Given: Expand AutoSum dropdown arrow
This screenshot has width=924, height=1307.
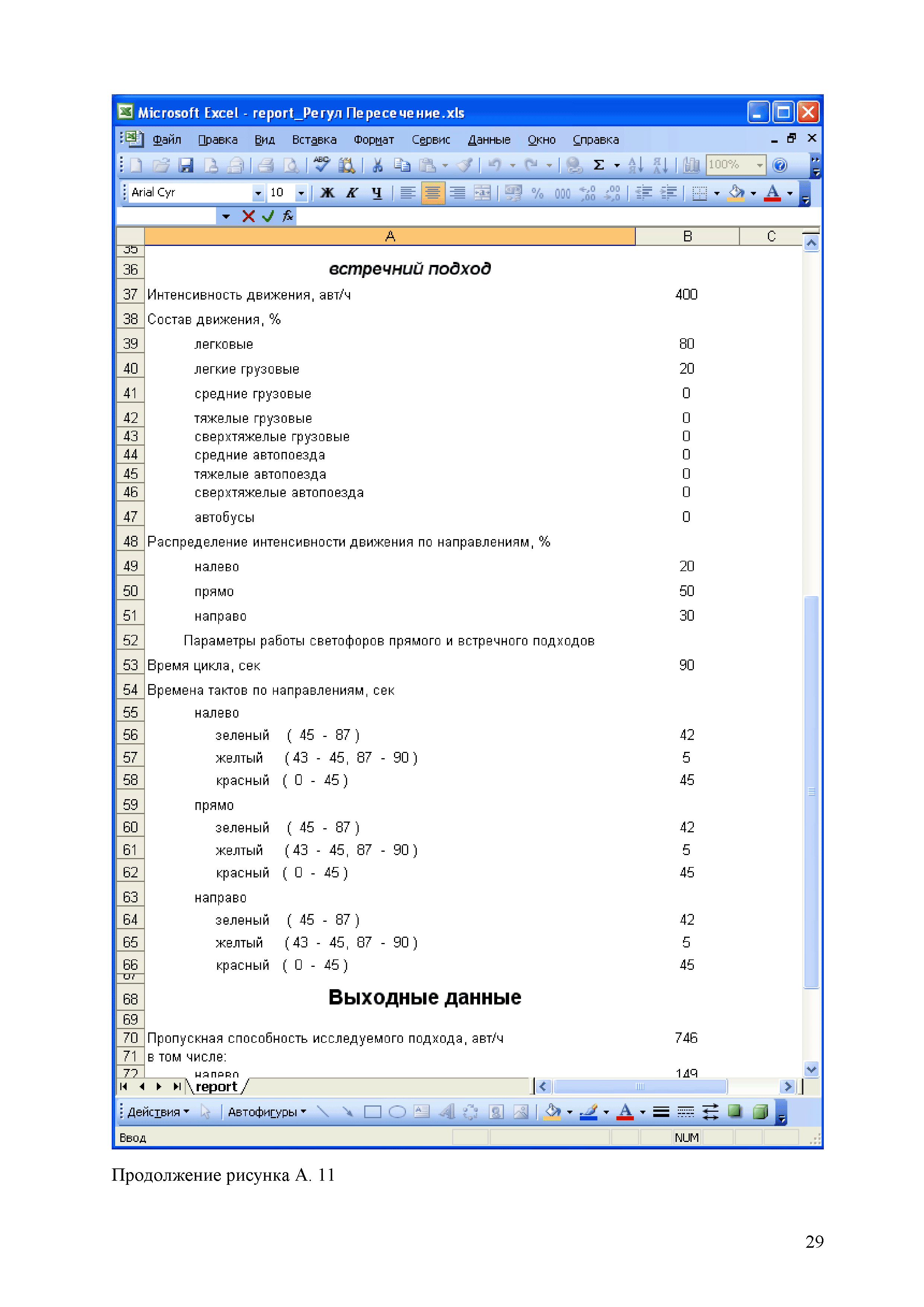Looking at the screenshot, I should (x=617, y=166).
